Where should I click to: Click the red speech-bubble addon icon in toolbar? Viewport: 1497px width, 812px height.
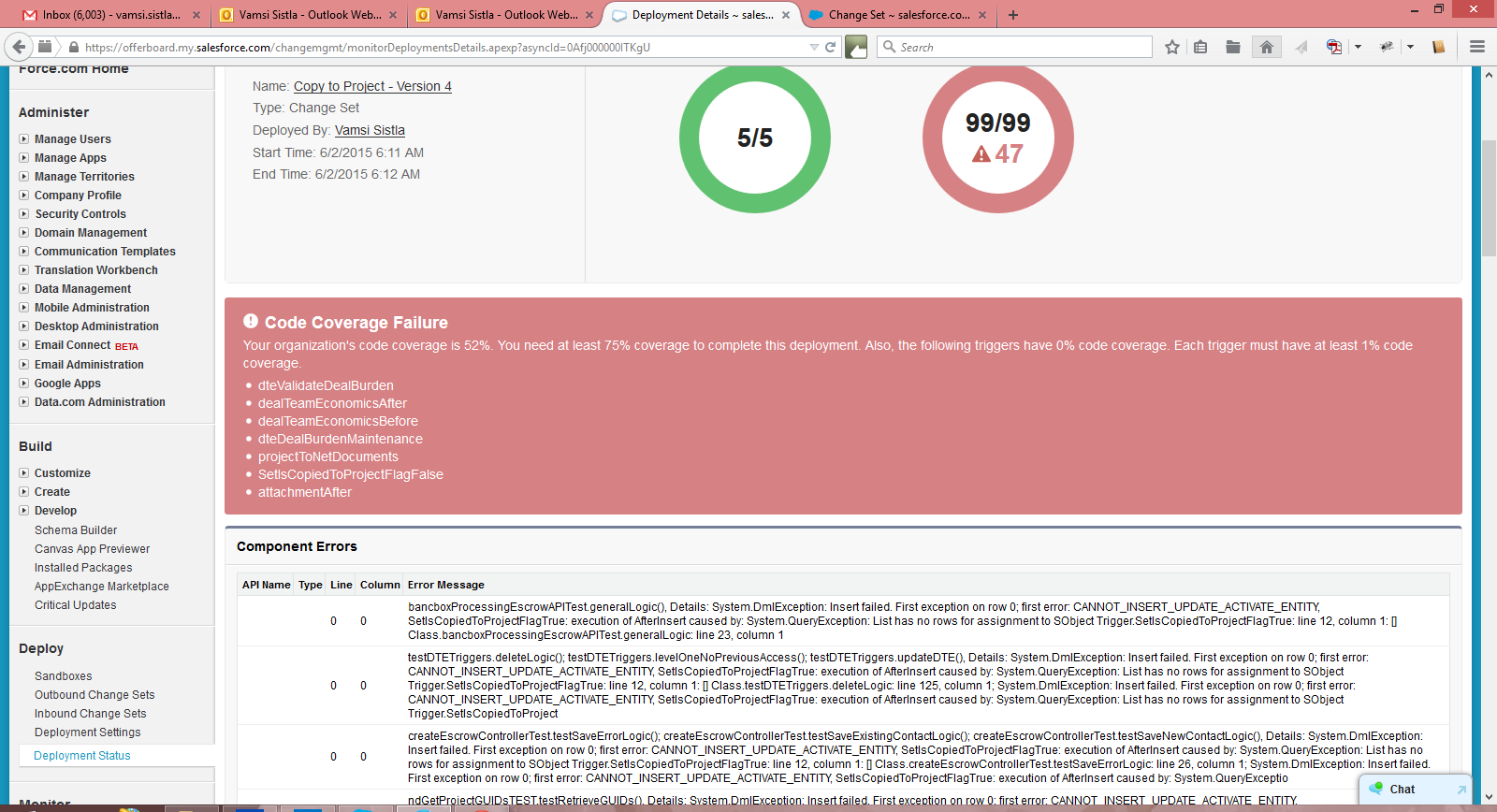tap(1334, 47)
